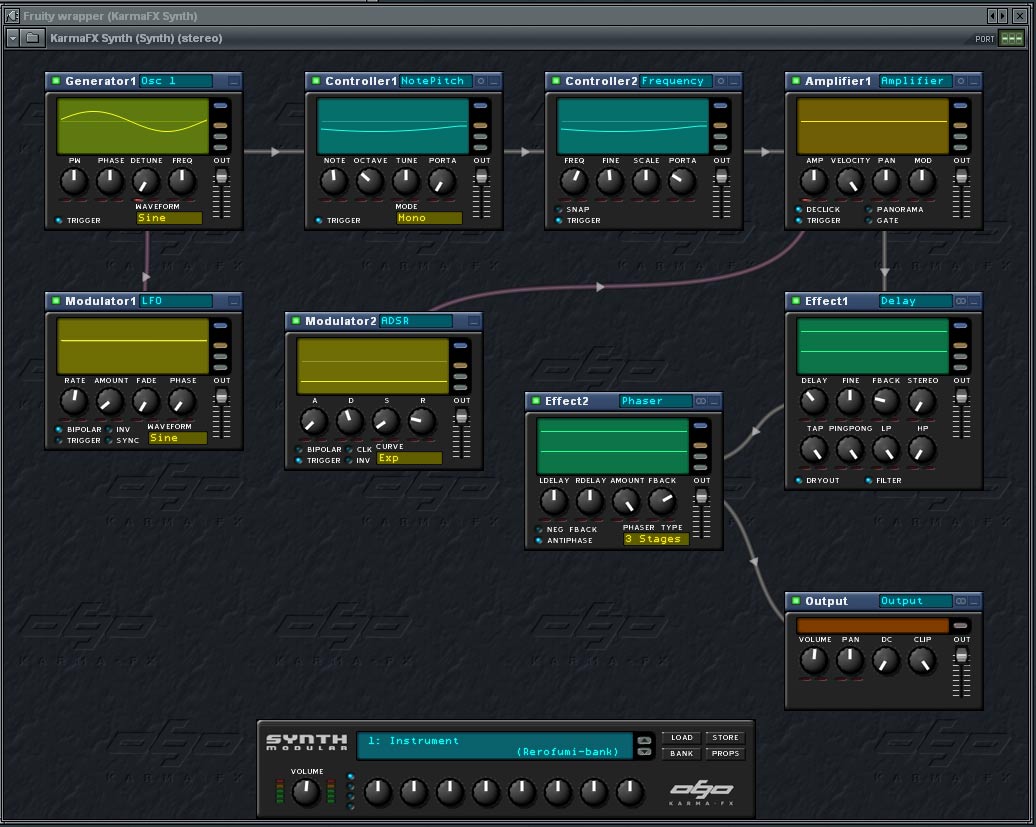The image size is (1036, 827).
Task: Enable CLK on Modulator2 ADSR
Action: click(x=350, y=449)
